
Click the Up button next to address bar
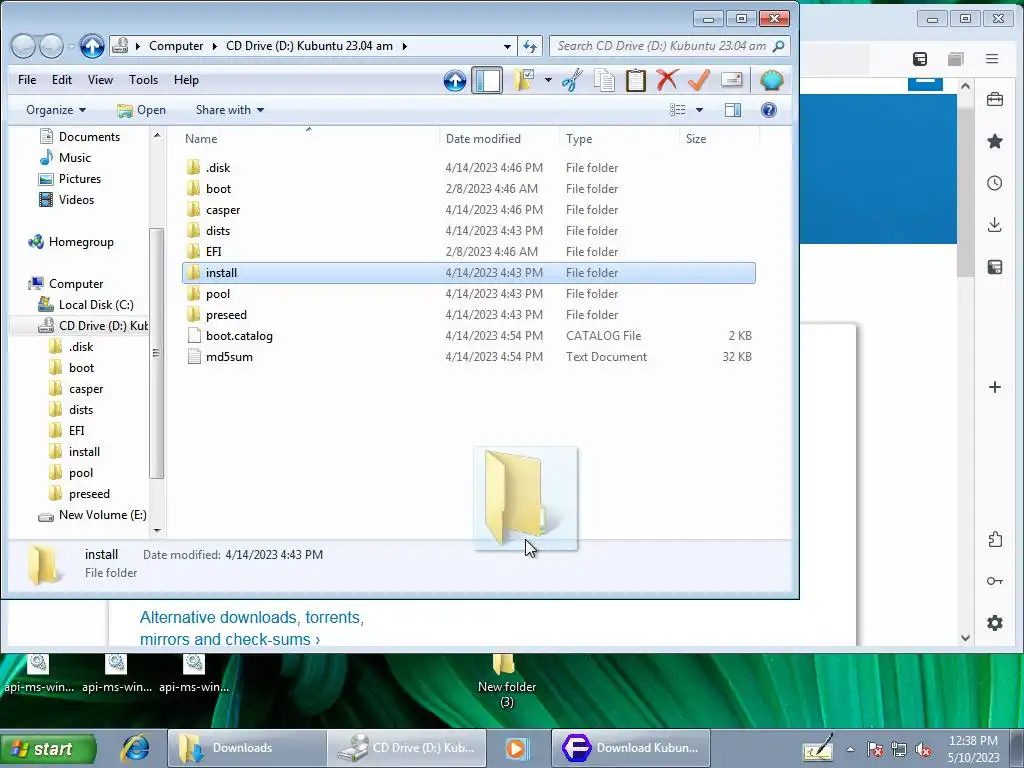point(92,46)
